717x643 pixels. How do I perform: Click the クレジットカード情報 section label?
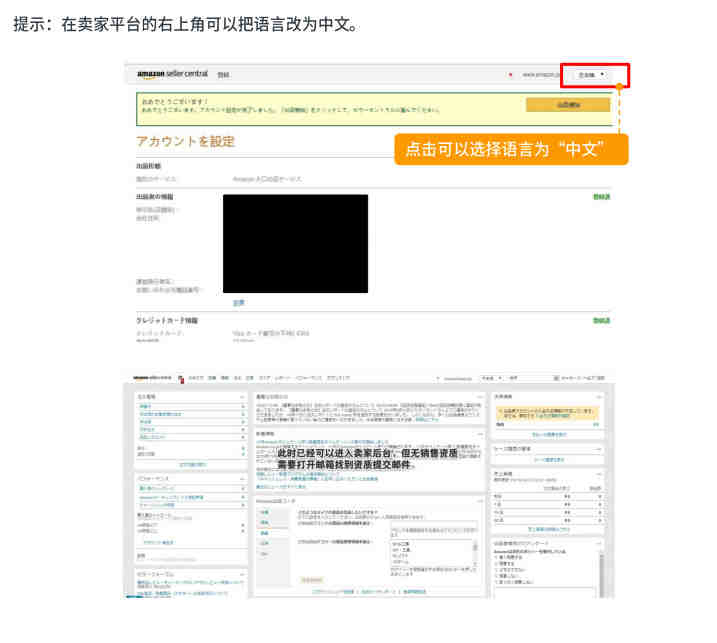click(x=167, y=321)
